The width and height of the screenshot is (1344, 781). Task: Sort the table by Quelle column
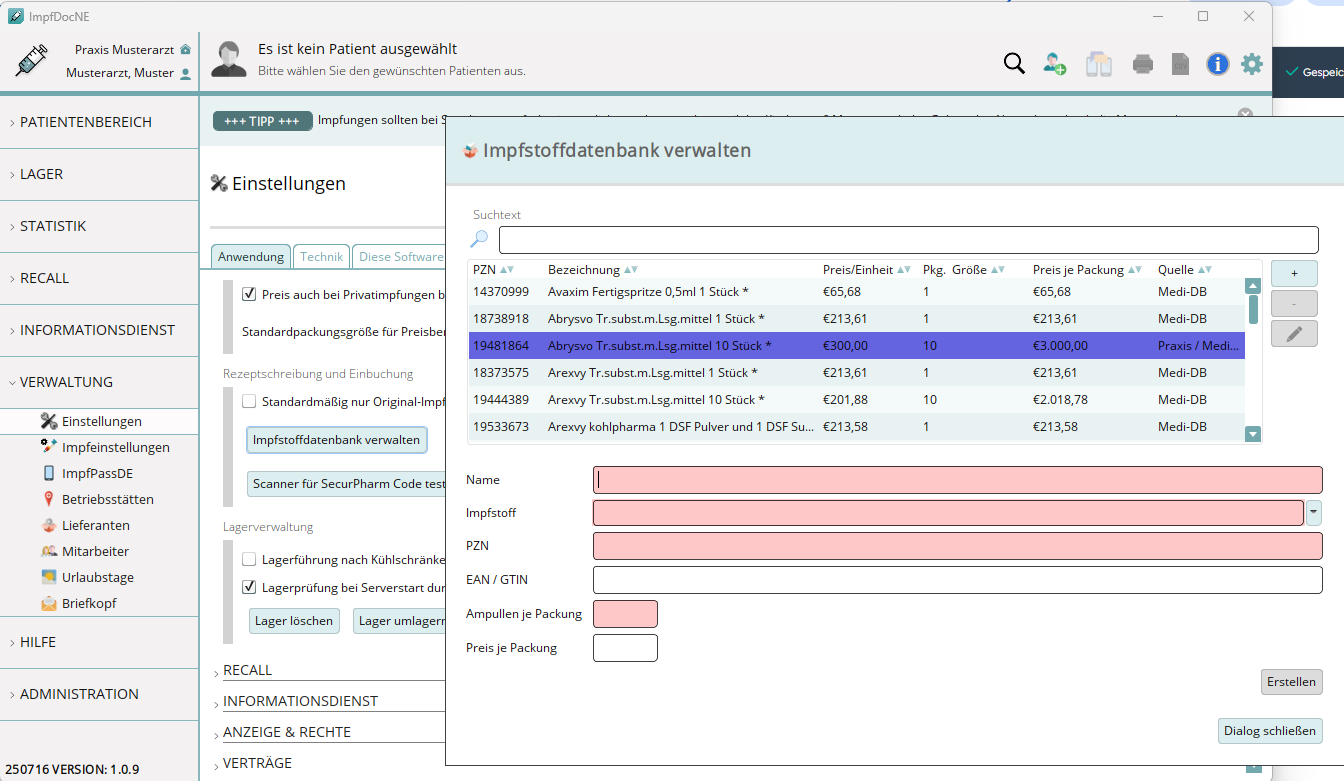1185,270
